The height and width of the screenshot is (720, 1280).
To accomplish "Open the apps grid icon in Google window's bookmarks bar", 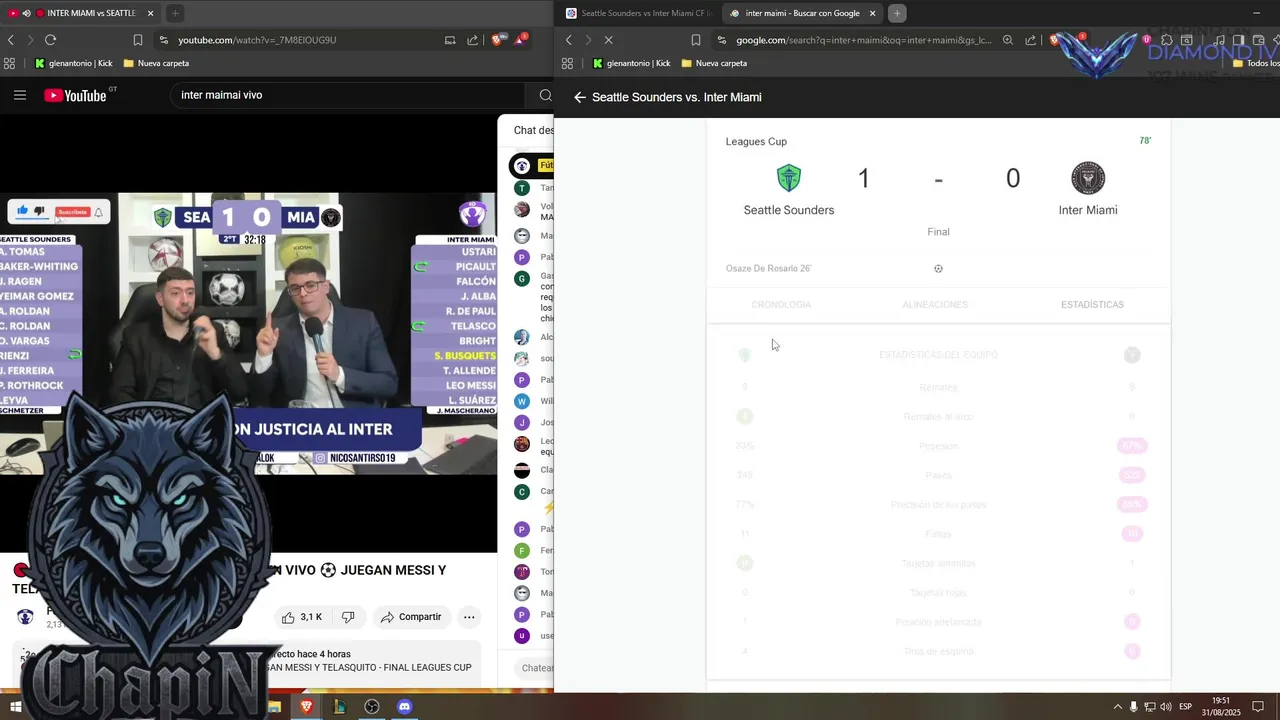I will [x=567, y=63].
